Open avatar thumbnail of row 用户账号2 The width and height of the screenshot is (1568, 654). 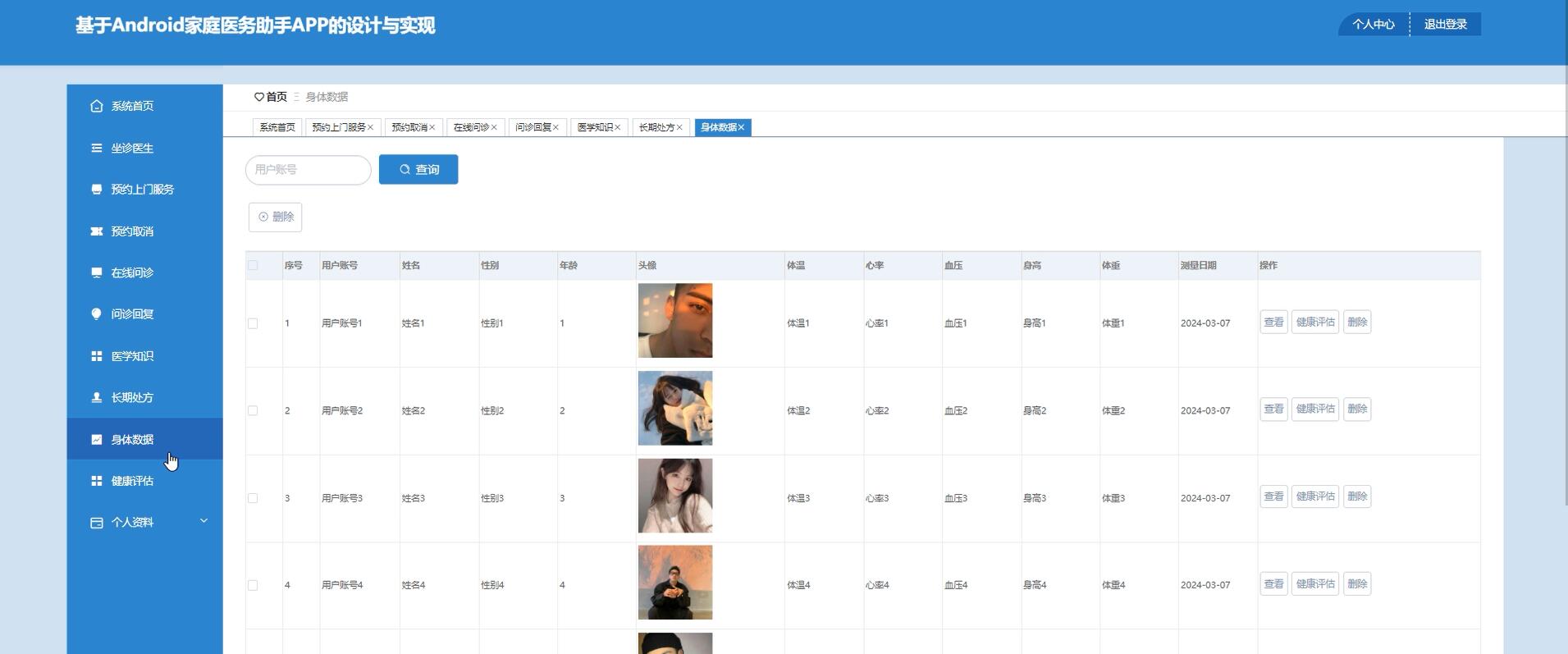675,408
